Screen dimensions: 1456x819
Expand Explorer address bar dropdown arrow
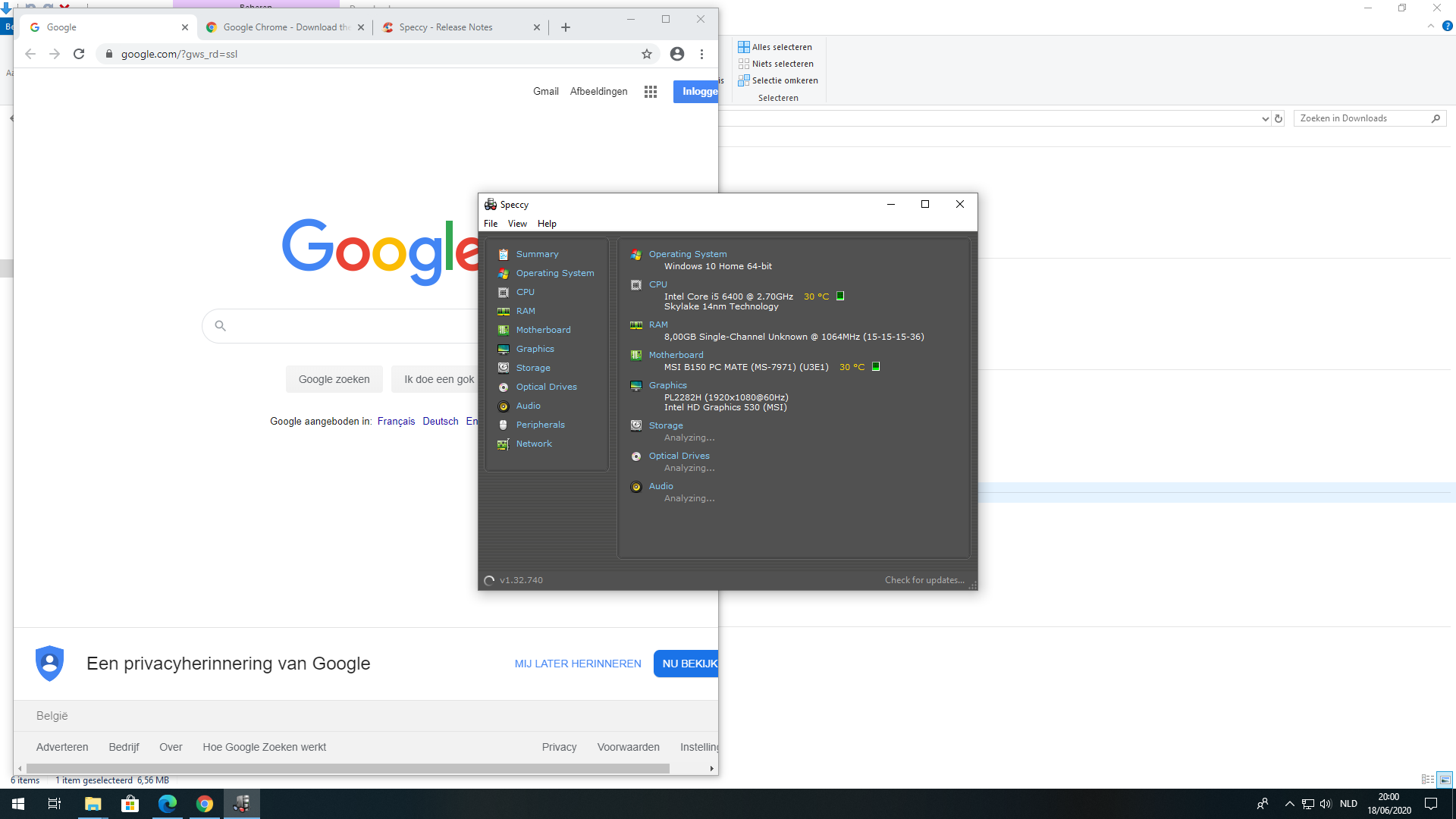pyautogui.click(x=1265, y=119)
